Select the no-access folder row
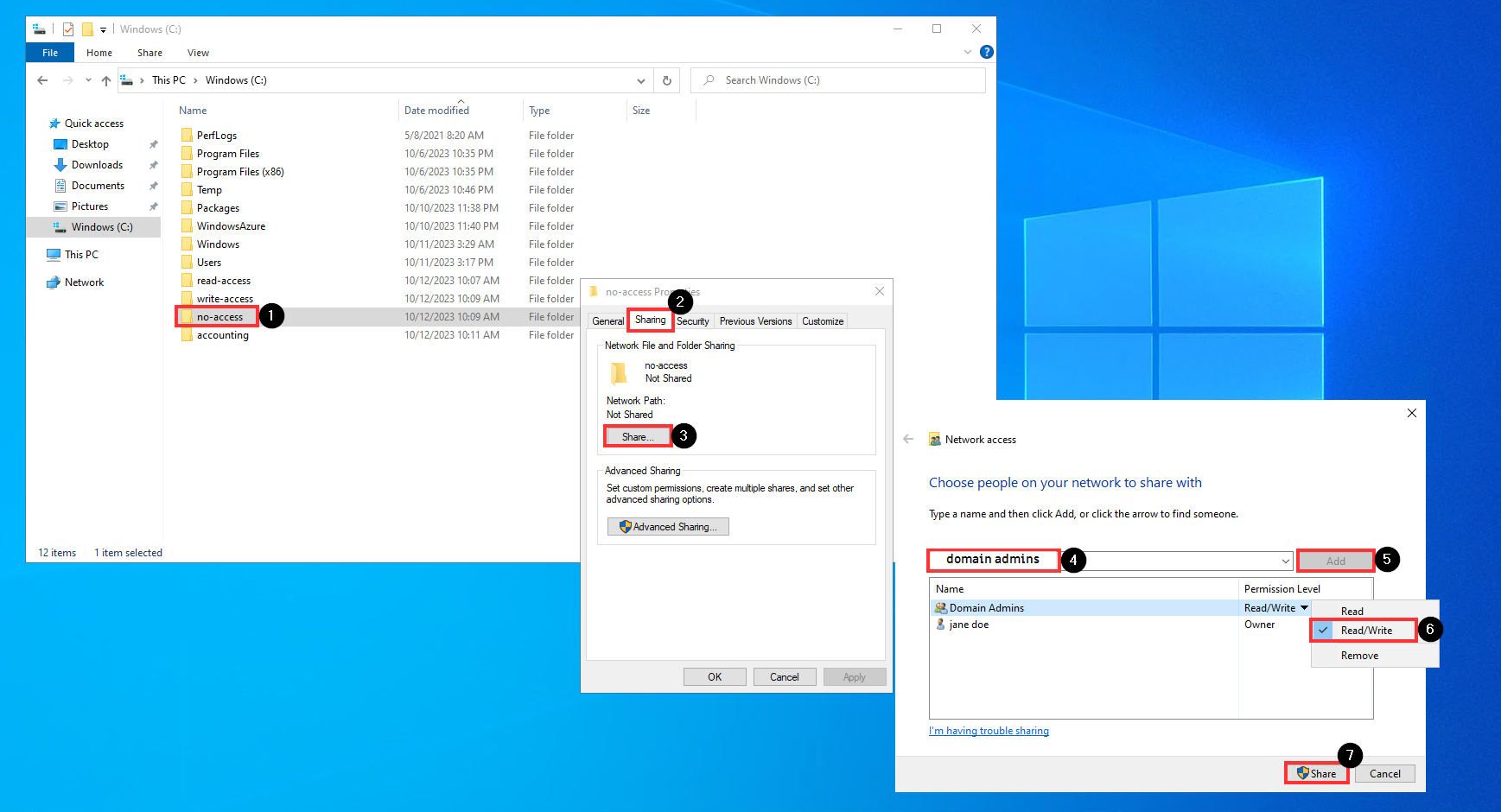This screenshot has height=812, width=1501. [x=377, y=317]
